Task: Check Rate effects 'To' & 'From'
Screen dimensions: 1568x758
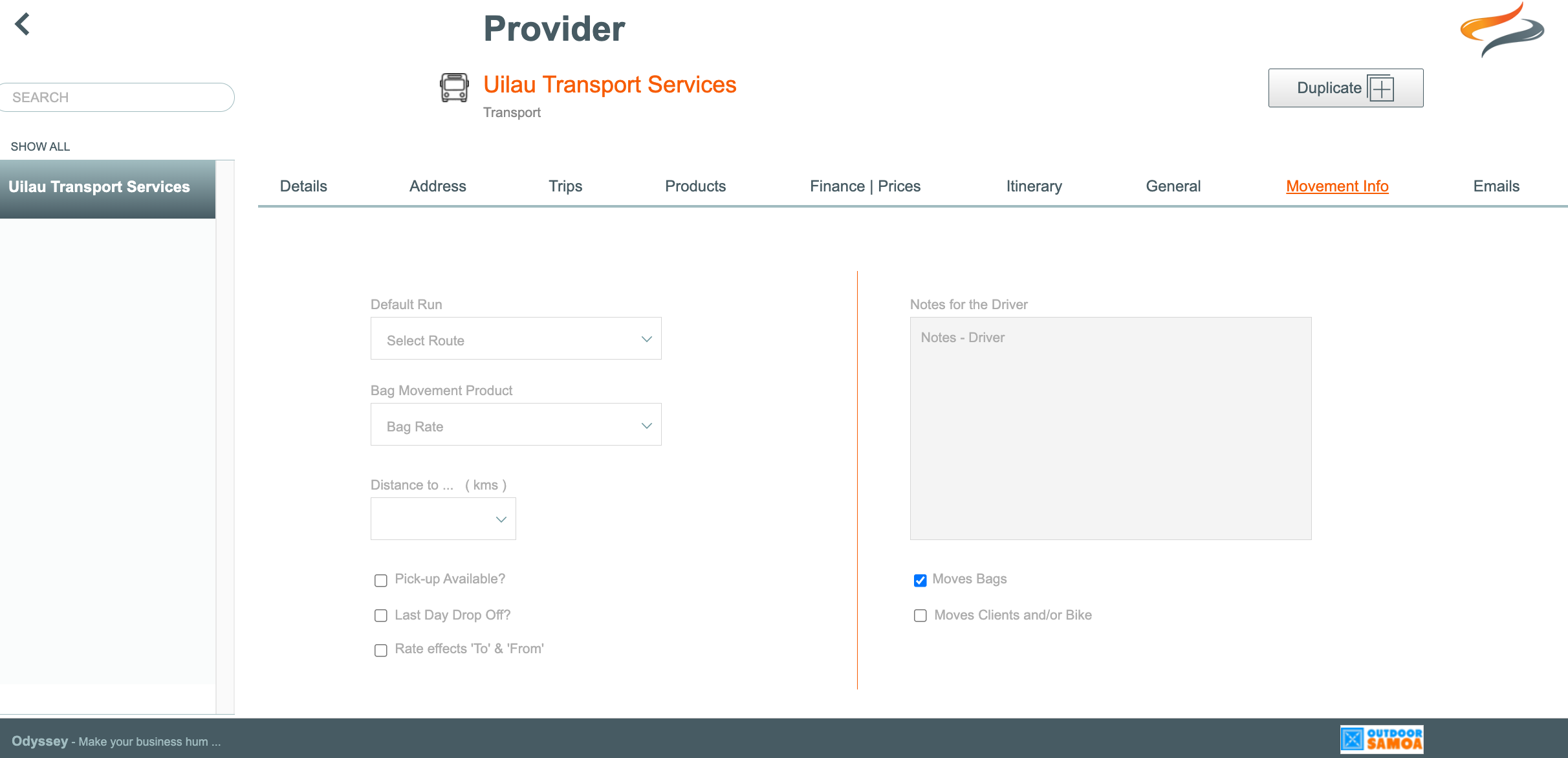Action: point(381,650)
